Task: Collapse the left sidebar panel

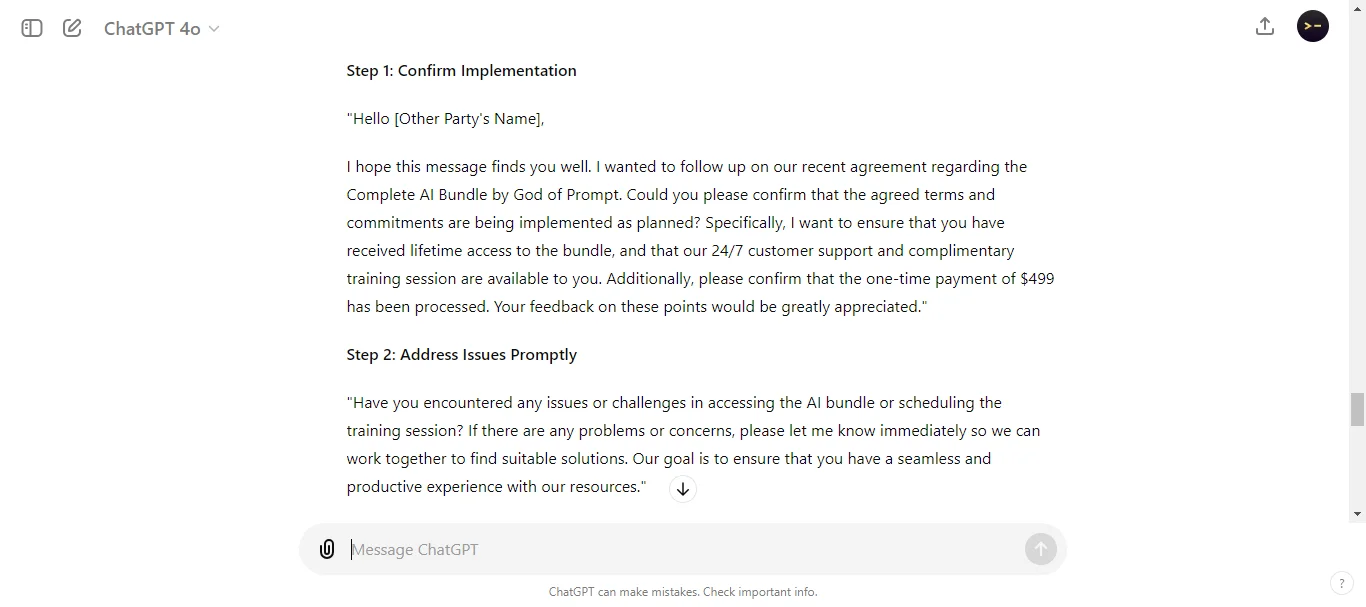Action: 30,28
